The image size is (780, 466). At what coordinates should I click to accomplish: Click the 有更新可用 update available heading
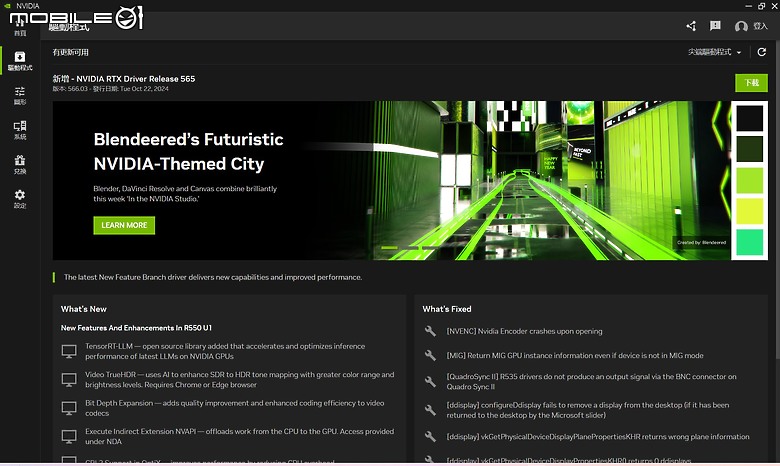(x=71, y=52)
